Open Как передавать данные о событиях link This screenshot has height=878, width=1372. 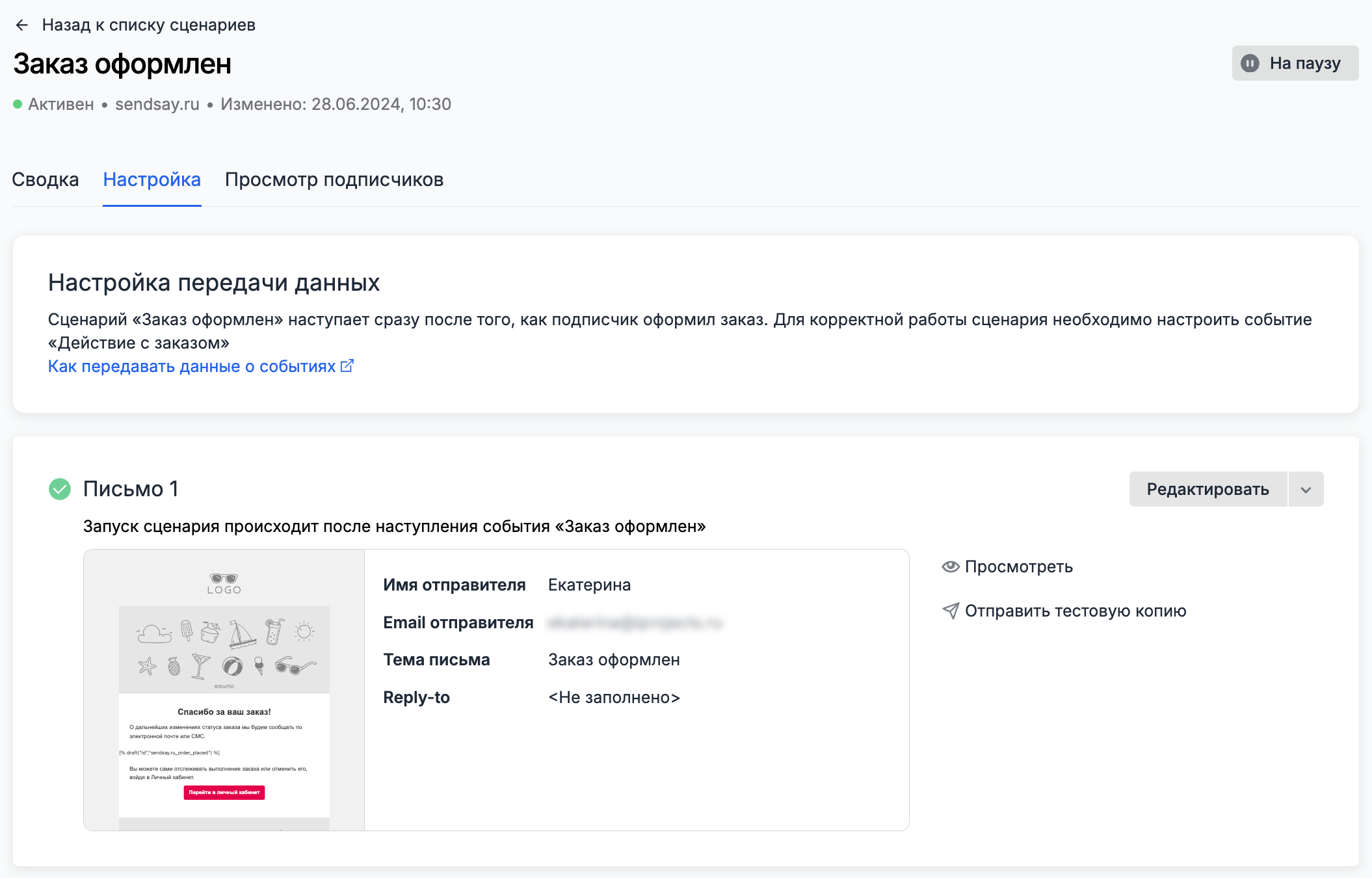tap(192, 366)
